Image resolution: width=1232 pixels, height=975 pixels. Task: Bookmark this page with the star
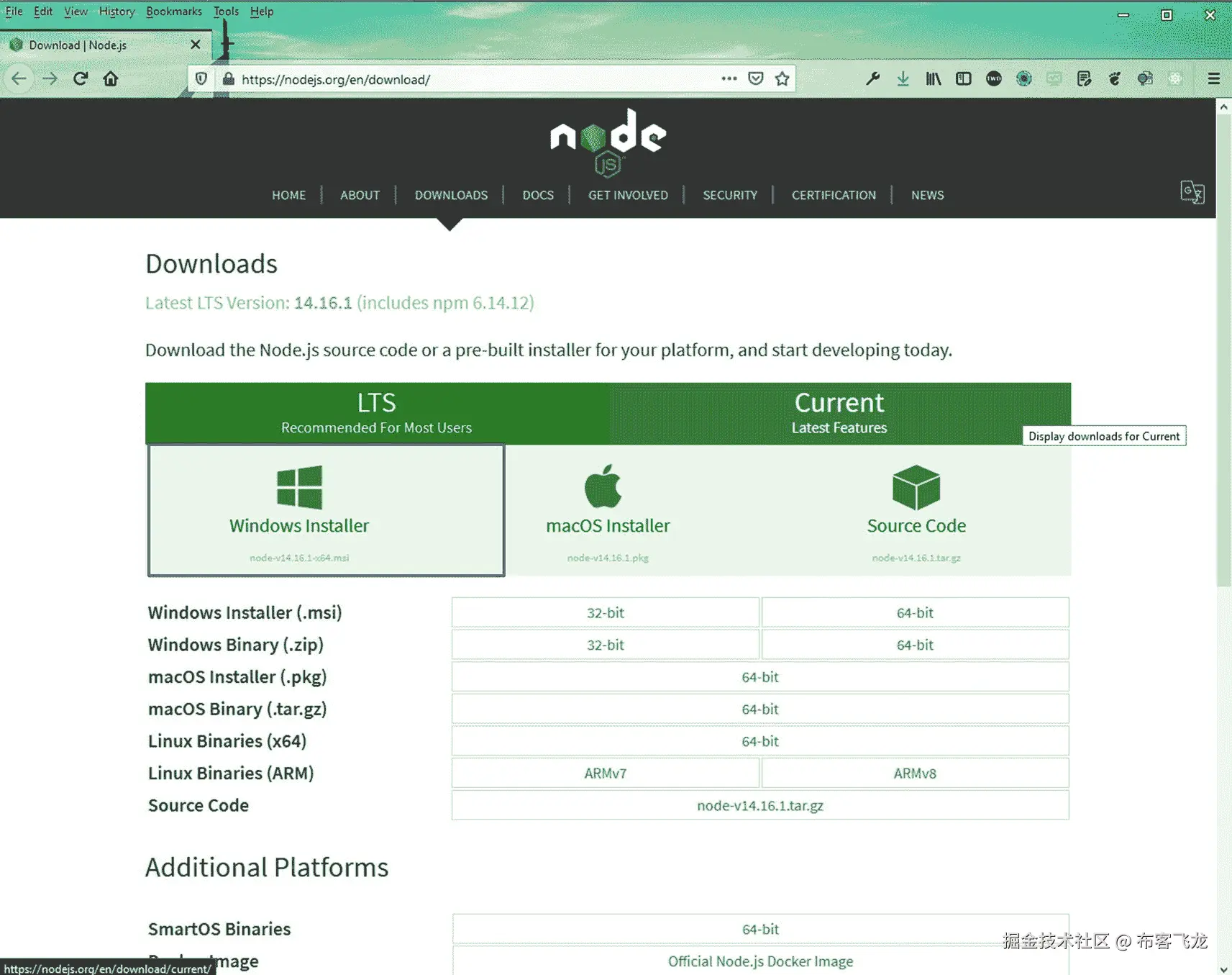782,78
